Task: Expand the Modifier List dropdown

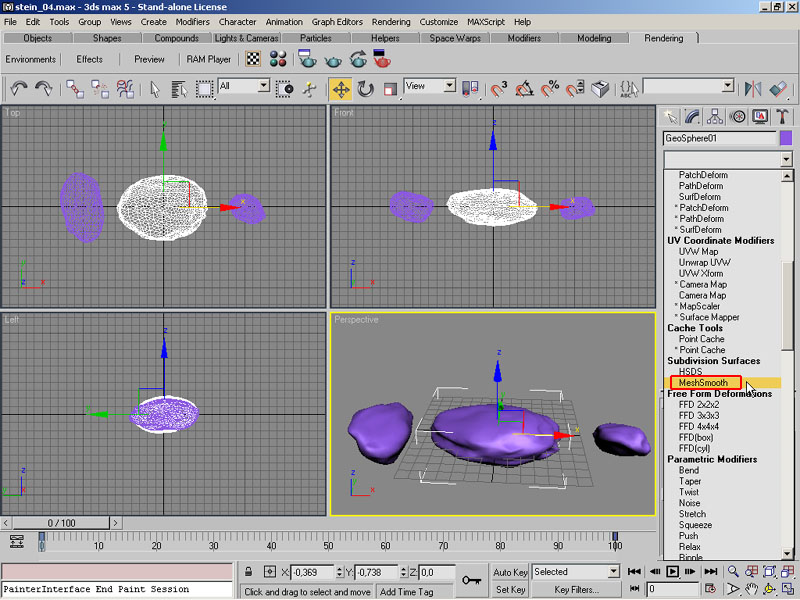Action: (786, 160)
